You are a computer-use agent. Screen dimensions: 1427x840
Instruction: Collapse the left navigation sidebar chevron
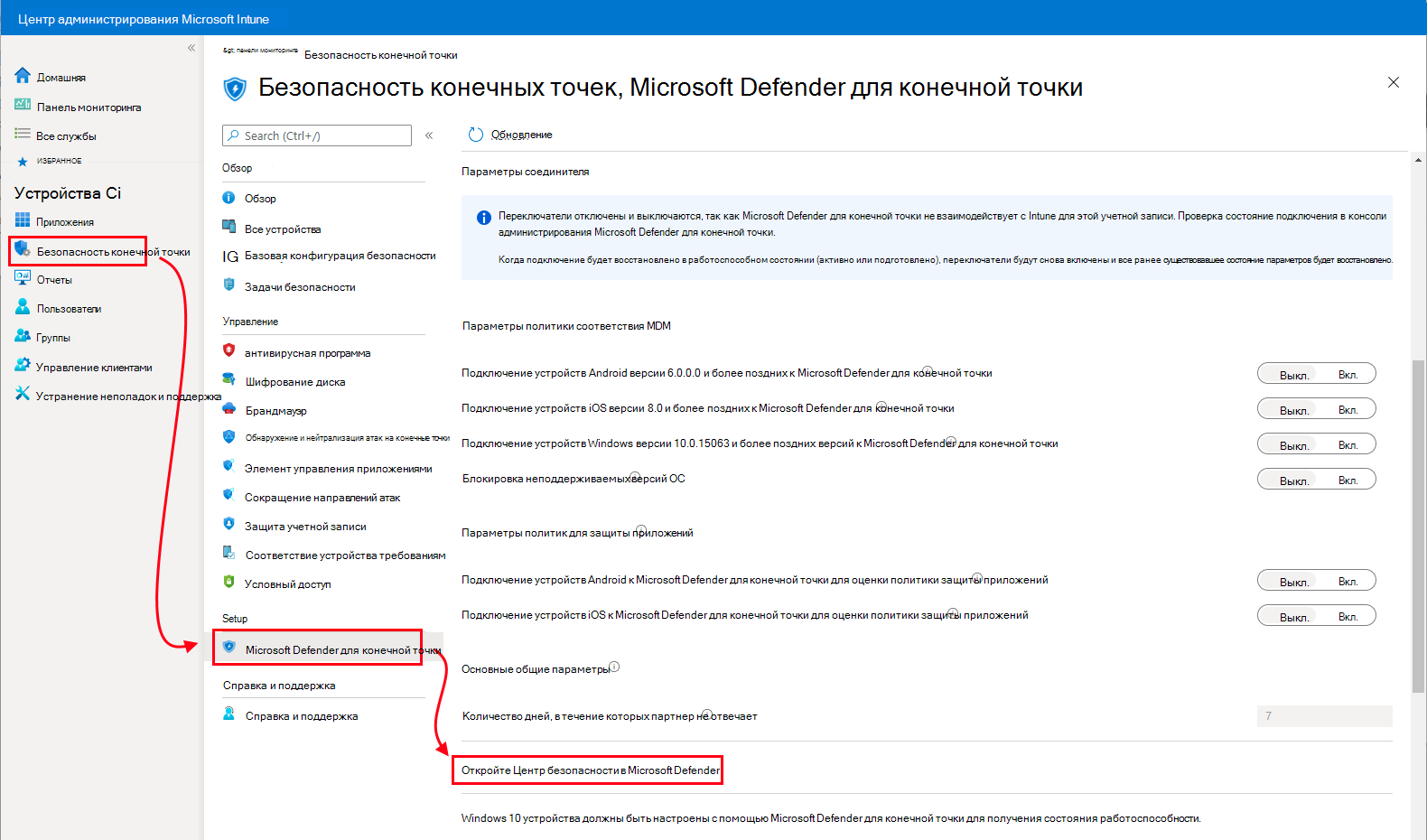(x=191, y=48)
